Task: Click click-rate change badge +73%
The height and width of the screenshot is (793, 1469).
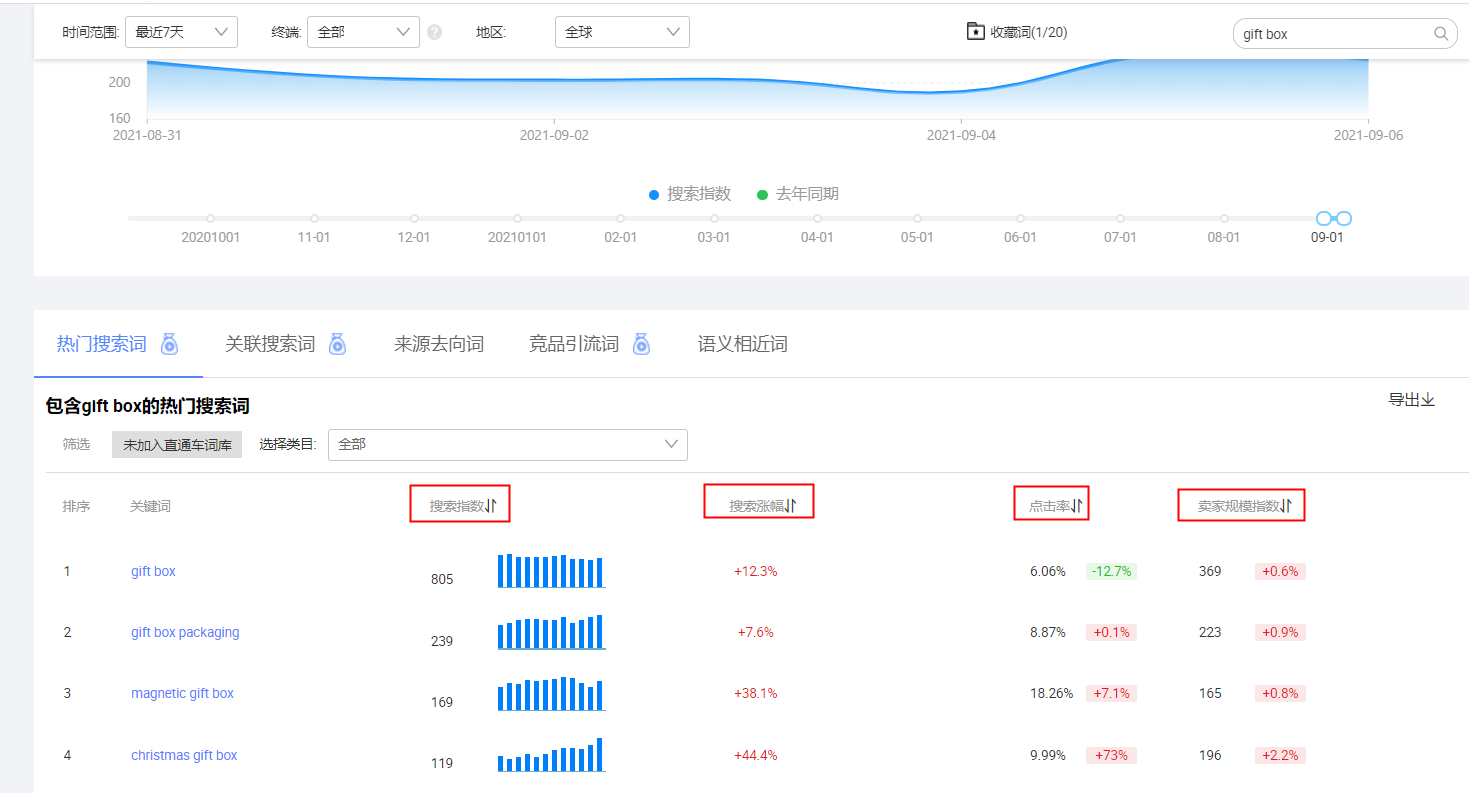Action: coord(1111,755)
